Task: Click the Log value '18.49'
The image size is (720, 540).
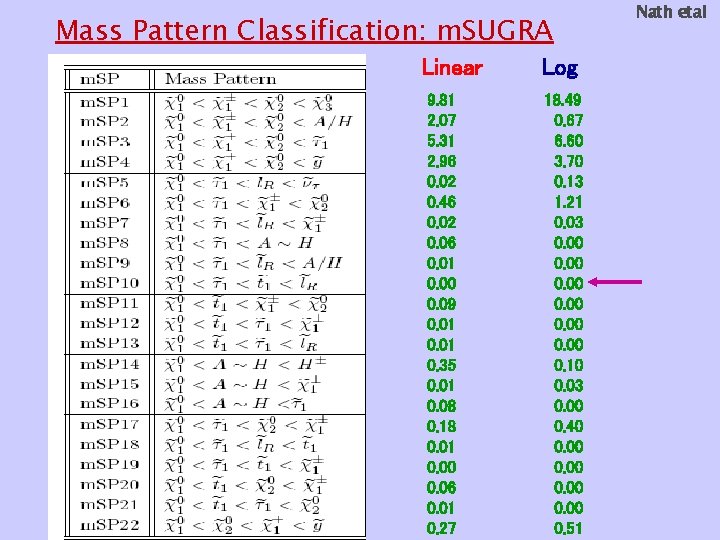Action: pos(562,100)
